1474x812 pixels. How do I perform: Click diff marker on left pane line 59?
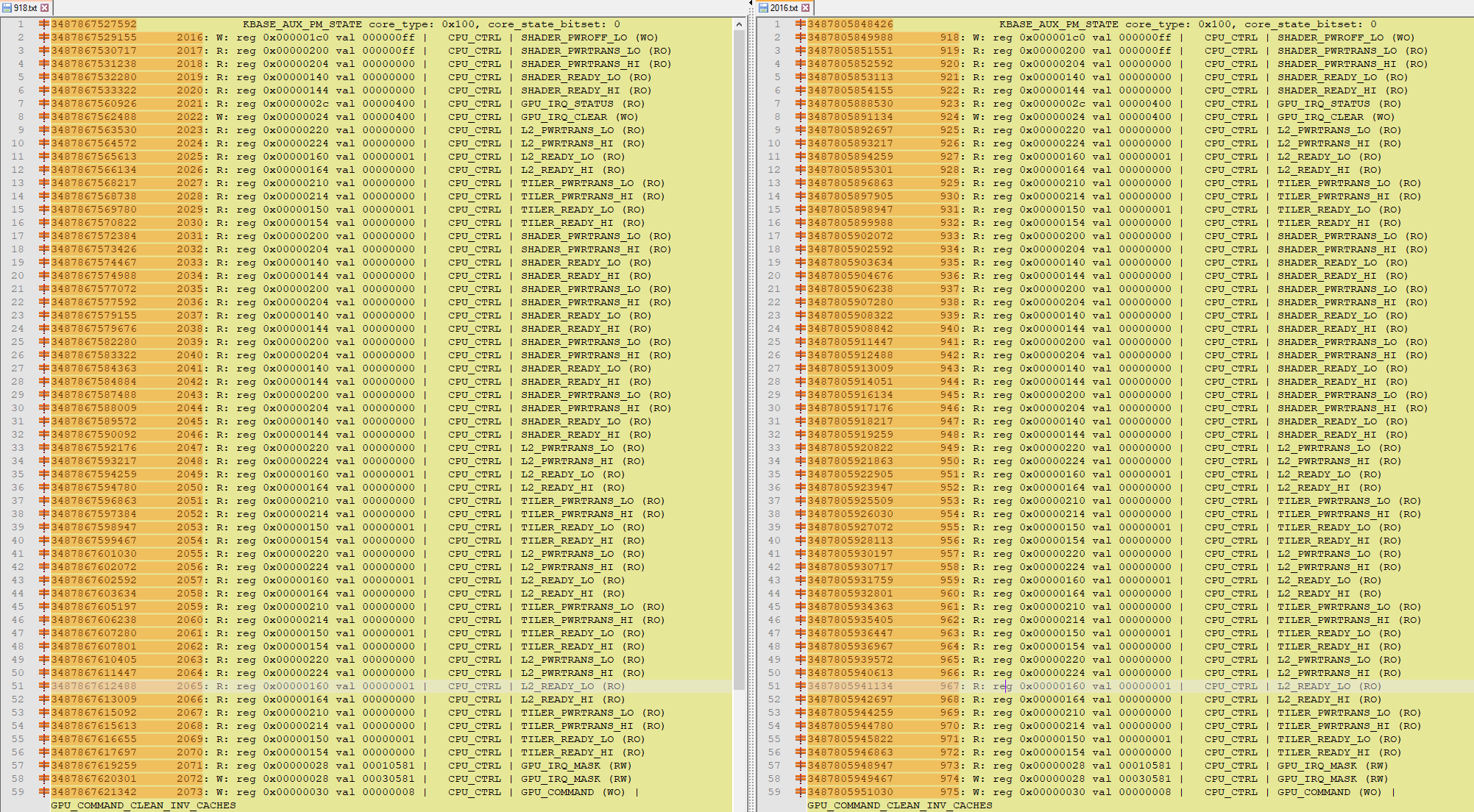[44, 792]
